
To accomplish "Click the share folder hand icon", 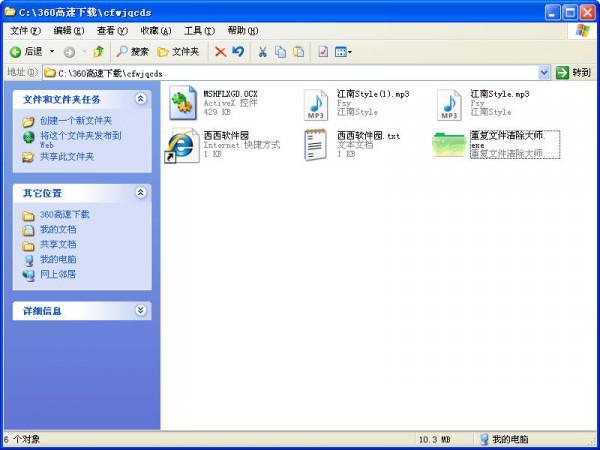I will (x=28, y=157).
